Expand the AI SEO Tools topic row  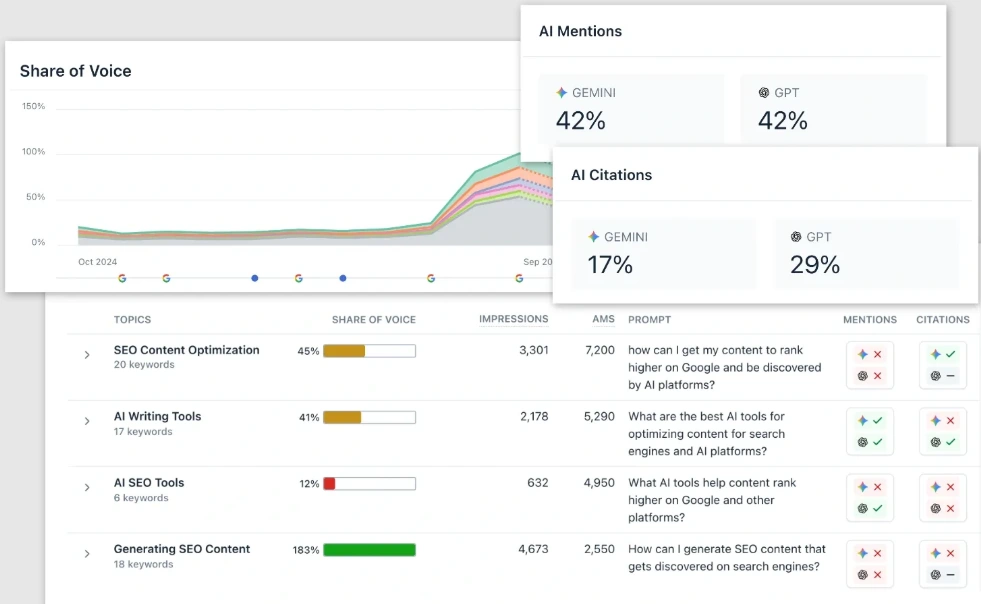(x=87, y=487)
